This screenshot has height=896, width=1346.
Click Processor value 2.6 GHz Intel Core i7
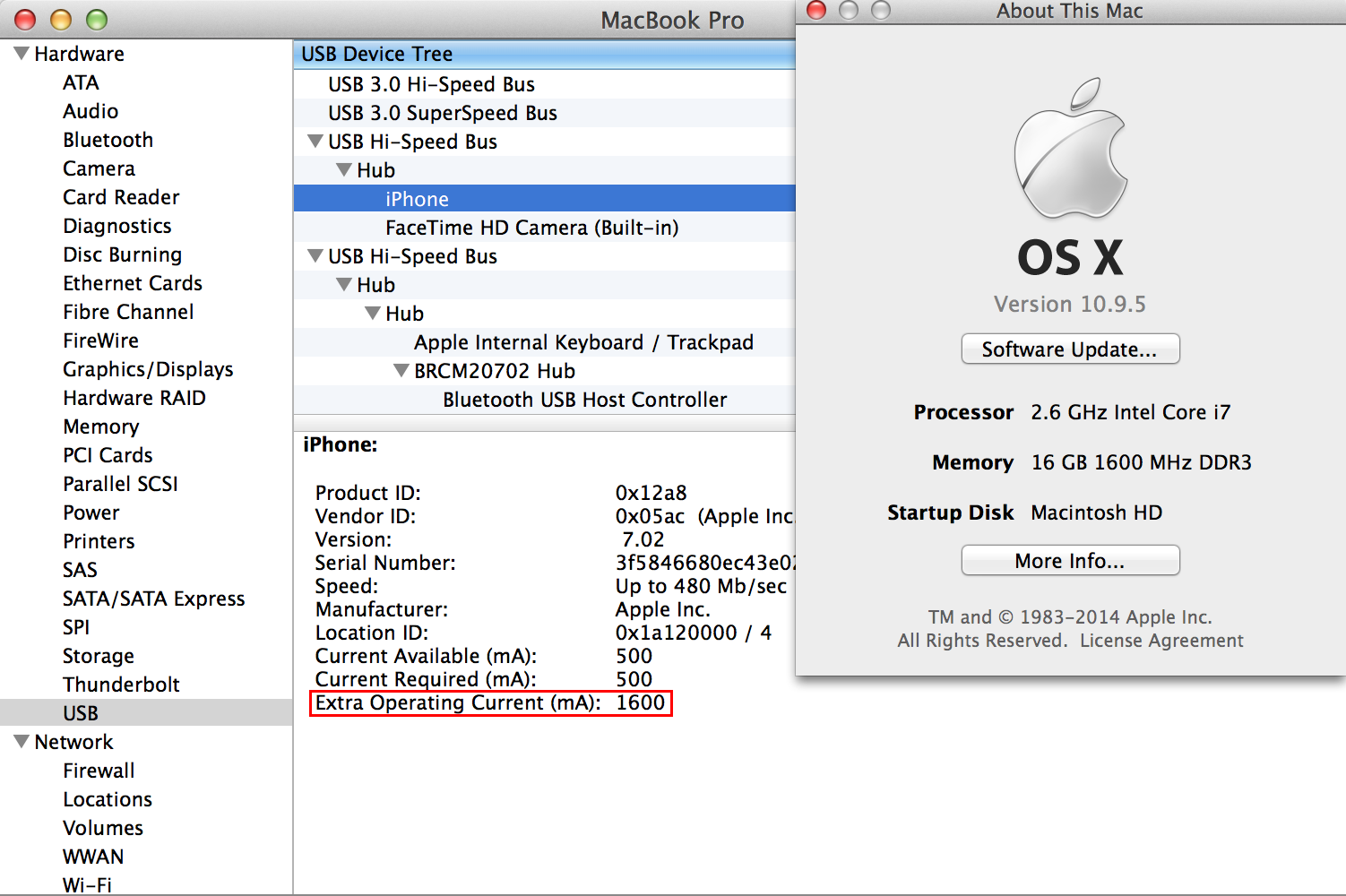[x=1130, y=412]
